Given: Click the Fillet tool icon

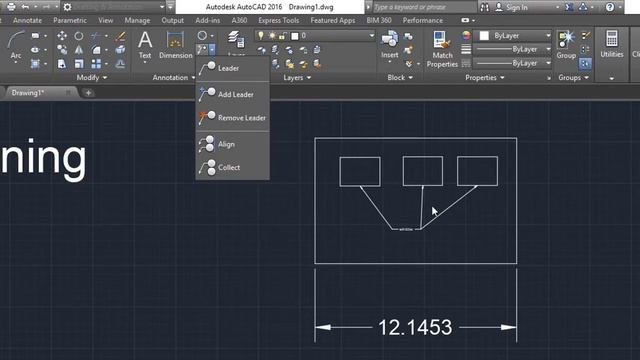Looking at the screenshot, I should click(x=96, y=50).
